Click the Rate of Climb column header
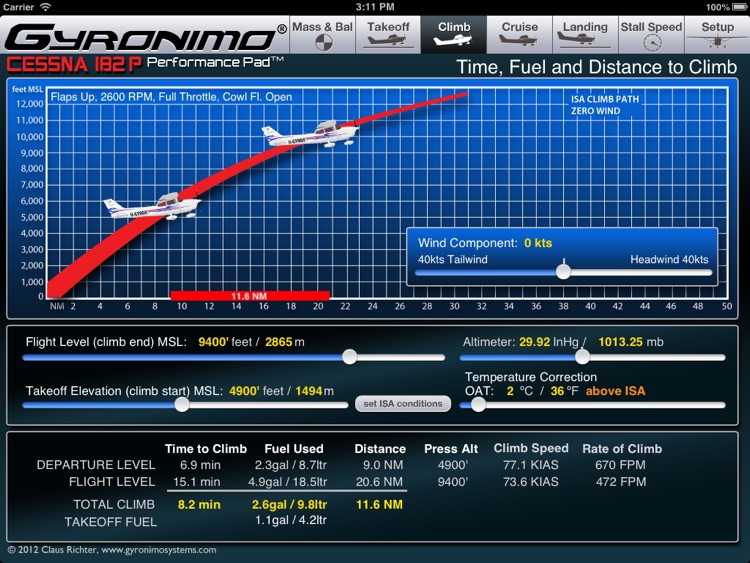 622,449
